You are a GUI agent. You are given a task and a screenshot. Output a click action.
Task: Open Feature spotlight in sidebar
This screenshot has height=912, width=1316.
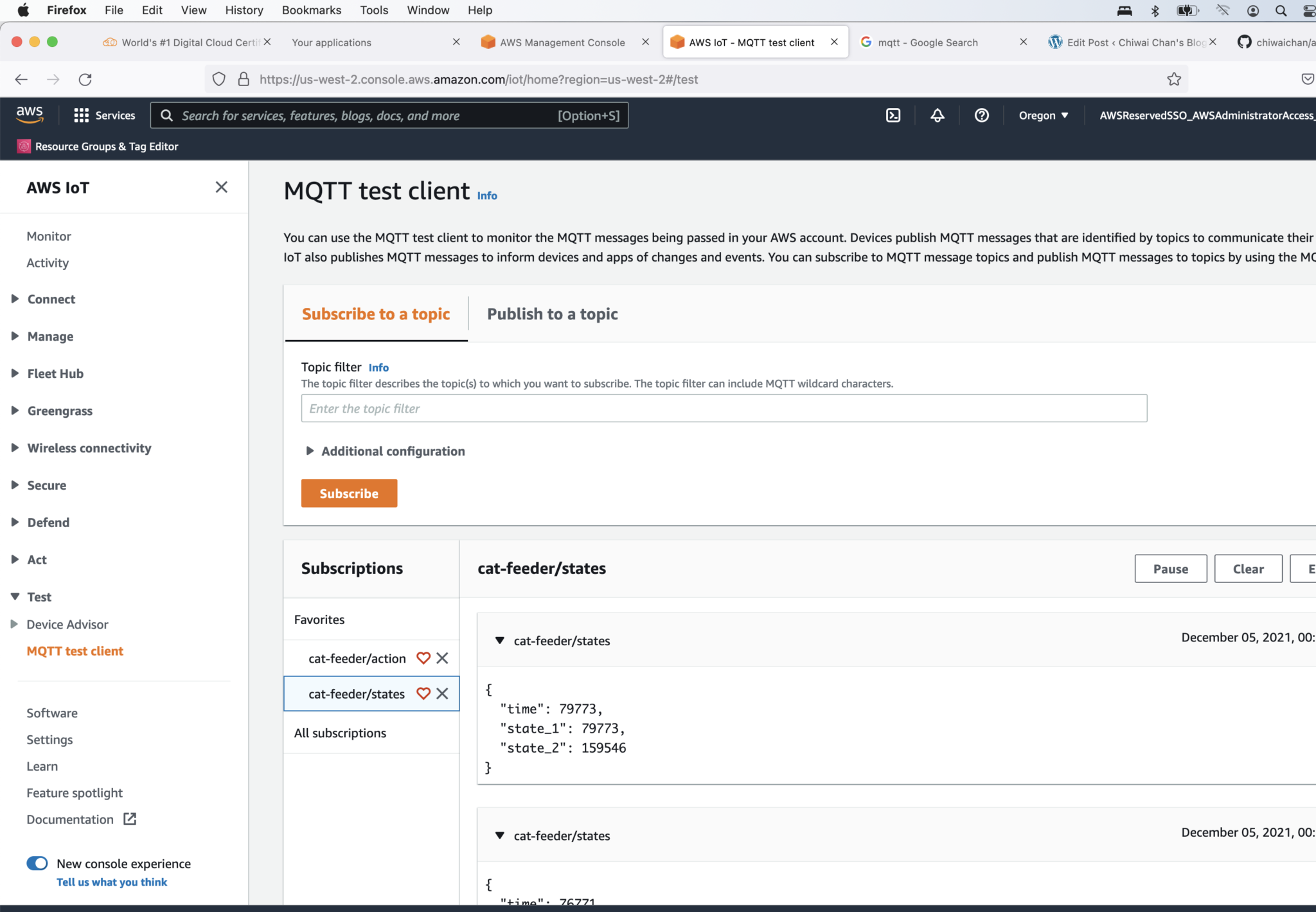75,792
